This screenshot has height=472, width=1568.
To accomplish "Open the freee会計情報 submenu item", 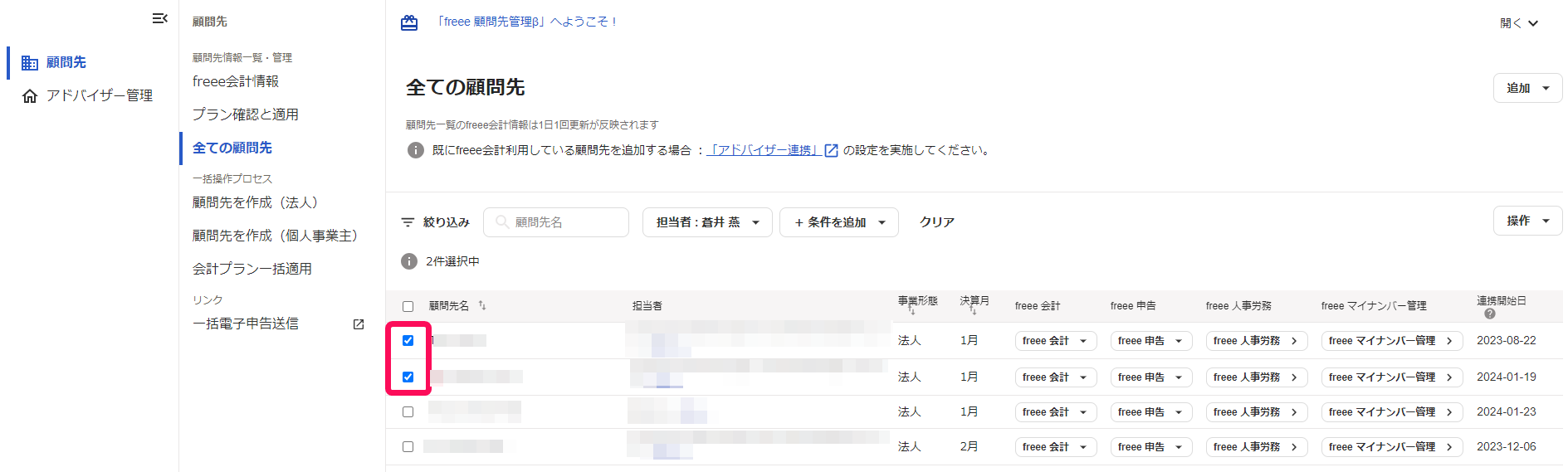I will [236, 81].
